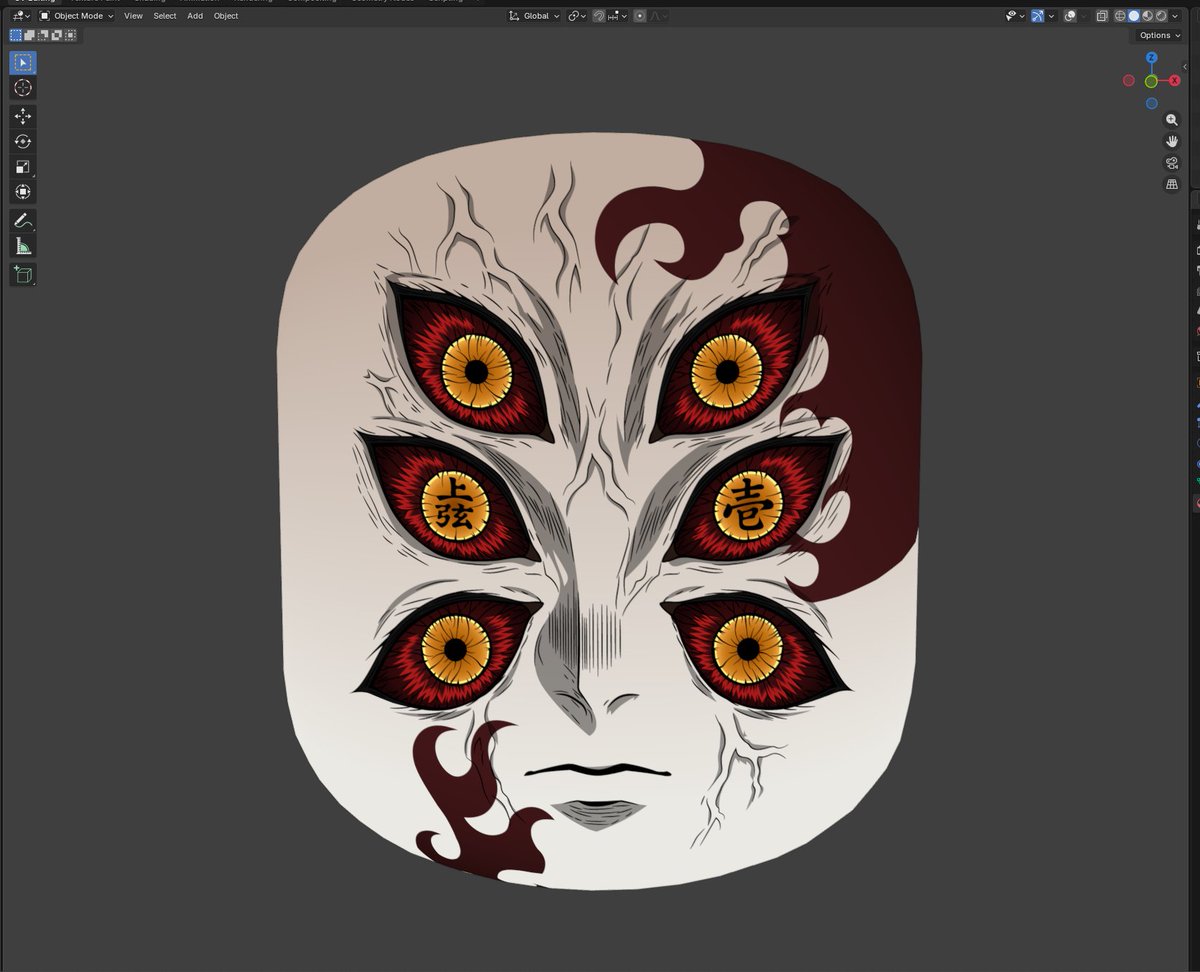The width and height of the screenshot is (1200, 972).
Task: Open the gizmo options dropdown arrow
Action: pyautogui.click(x=1051, y=16)
